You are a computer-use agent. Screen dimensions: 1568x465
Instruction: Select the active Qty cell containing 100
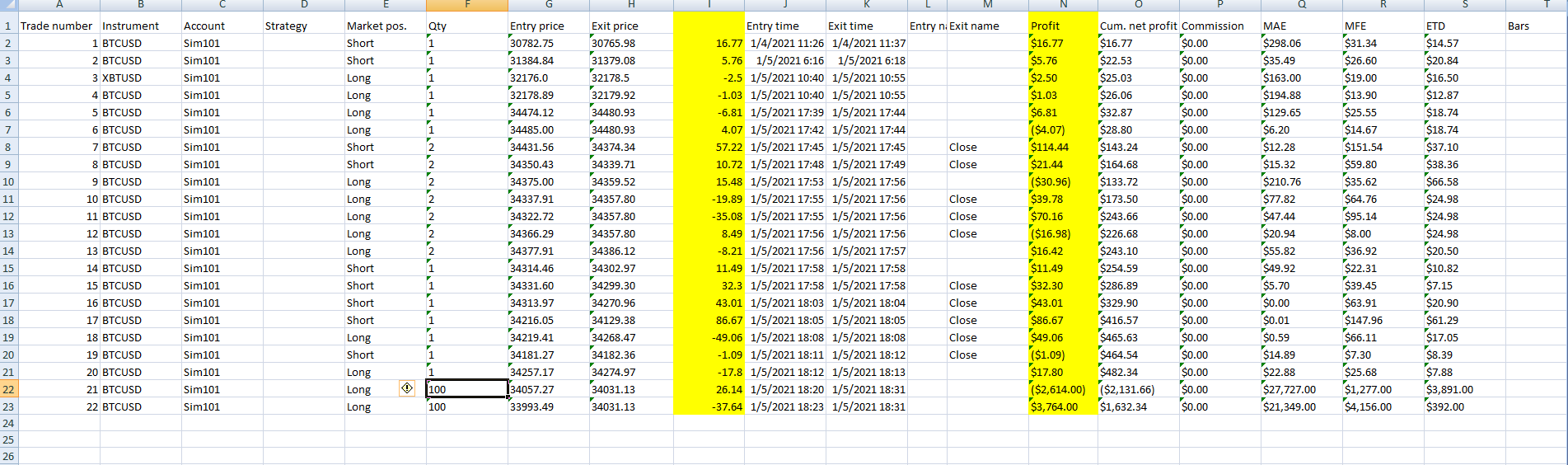[x=467, y=389]
